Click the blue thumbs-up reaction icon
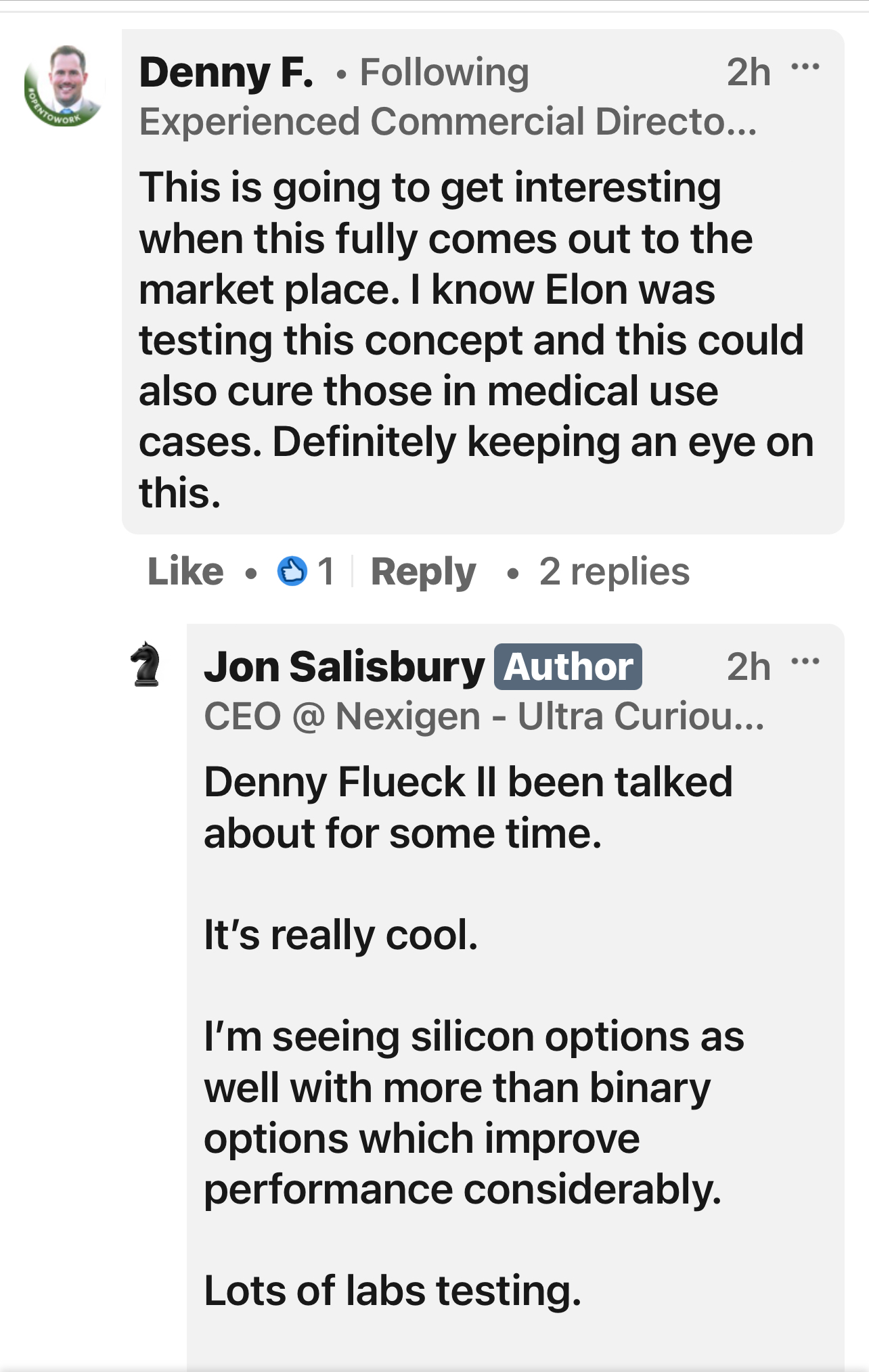This screenshot has height=1372, width=869. pyautogui.click(x=292, y=572)
